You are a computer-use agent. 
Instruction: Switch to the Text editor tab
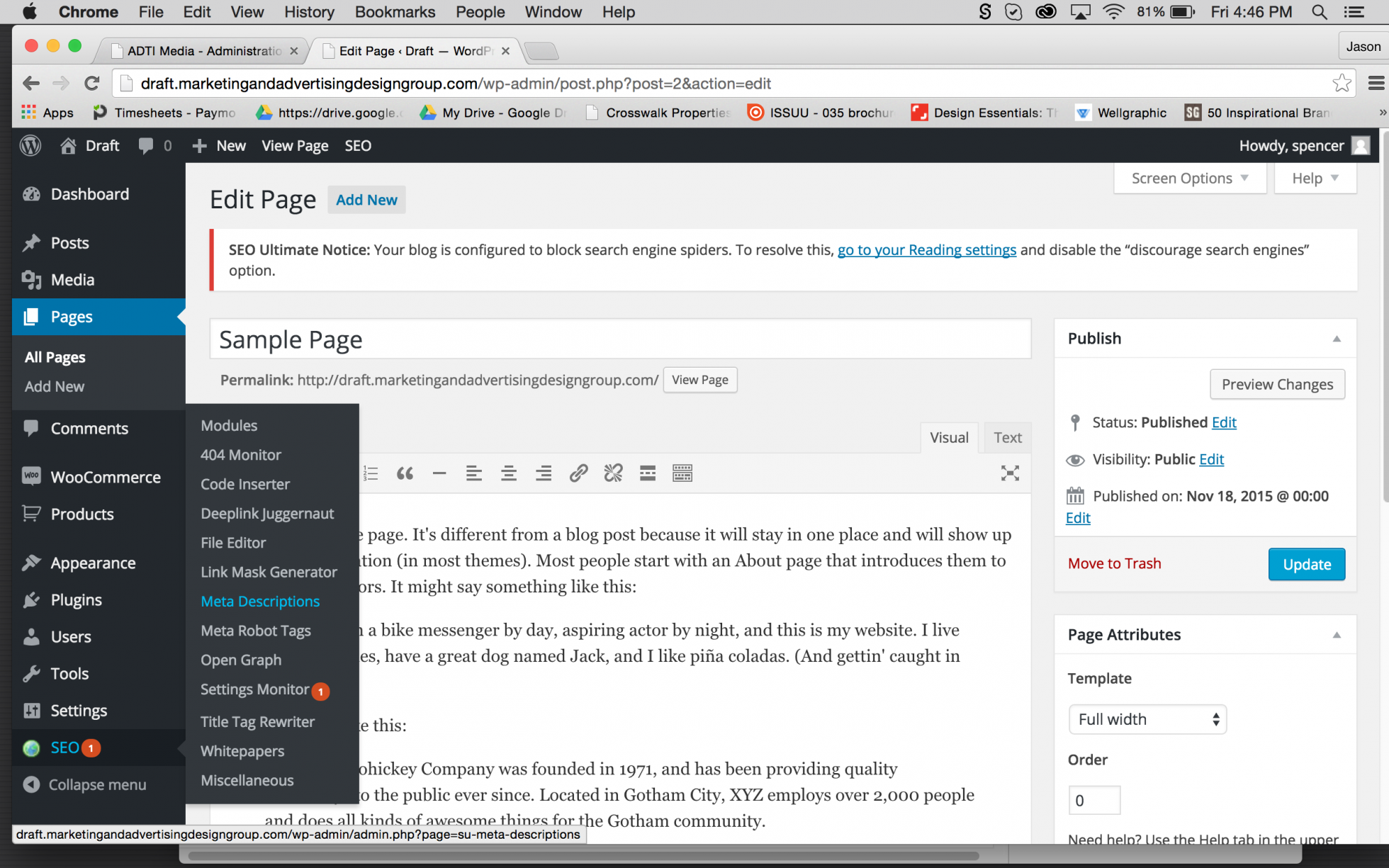[x=1007, y=437]
